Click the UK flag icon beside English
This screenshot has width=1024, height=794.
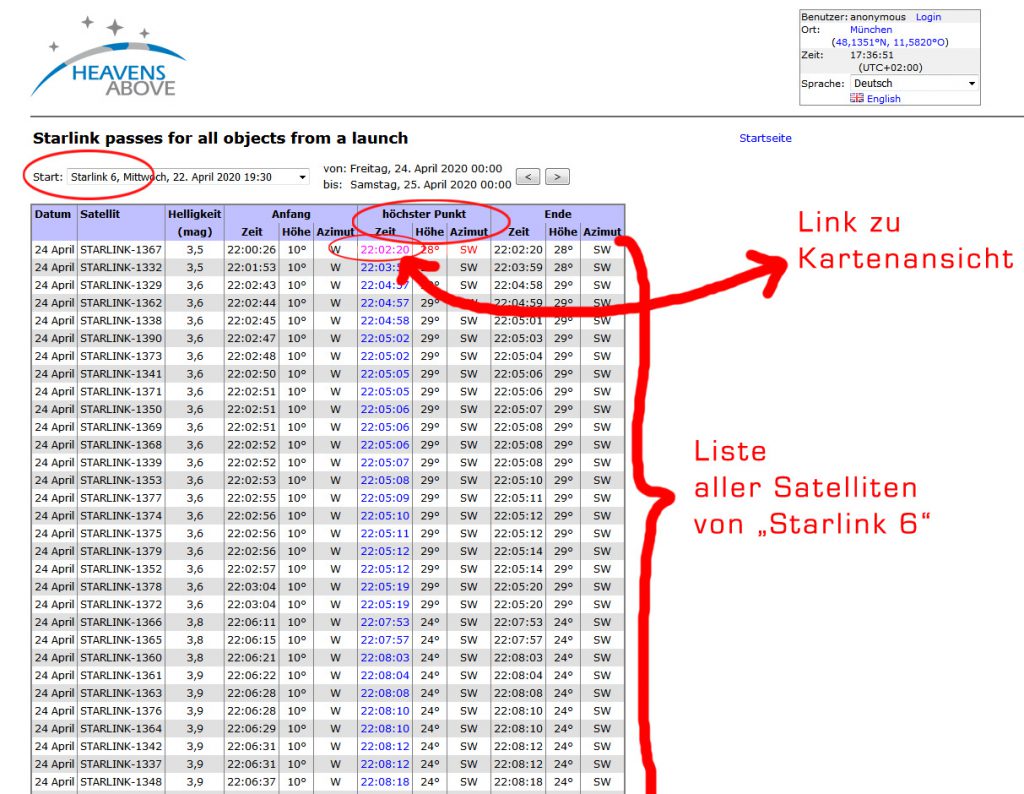[x=856, y=98]
